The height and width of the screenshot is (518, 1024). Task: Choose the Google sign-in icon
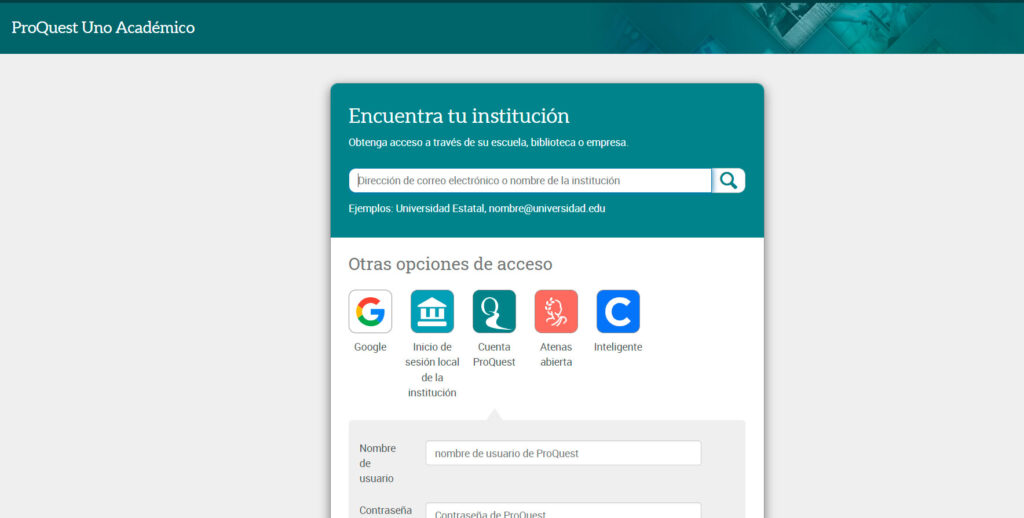click(x=370, y=312)
